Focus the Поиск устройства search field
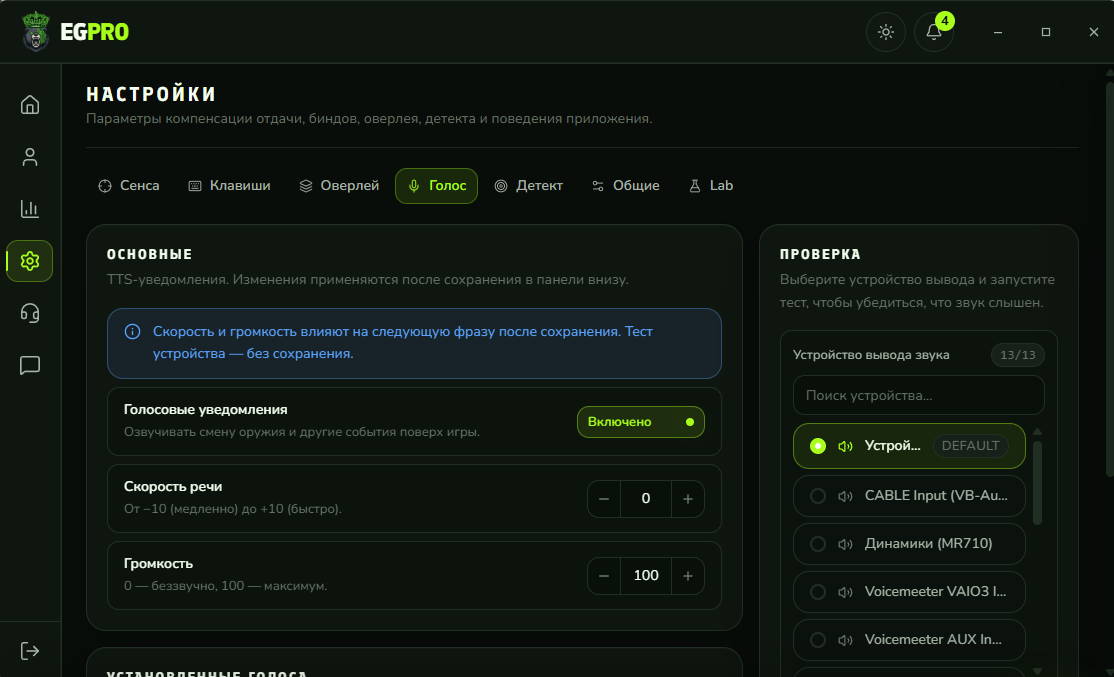The width and height of the screenshot is (1114, 677). coord(919,395)
